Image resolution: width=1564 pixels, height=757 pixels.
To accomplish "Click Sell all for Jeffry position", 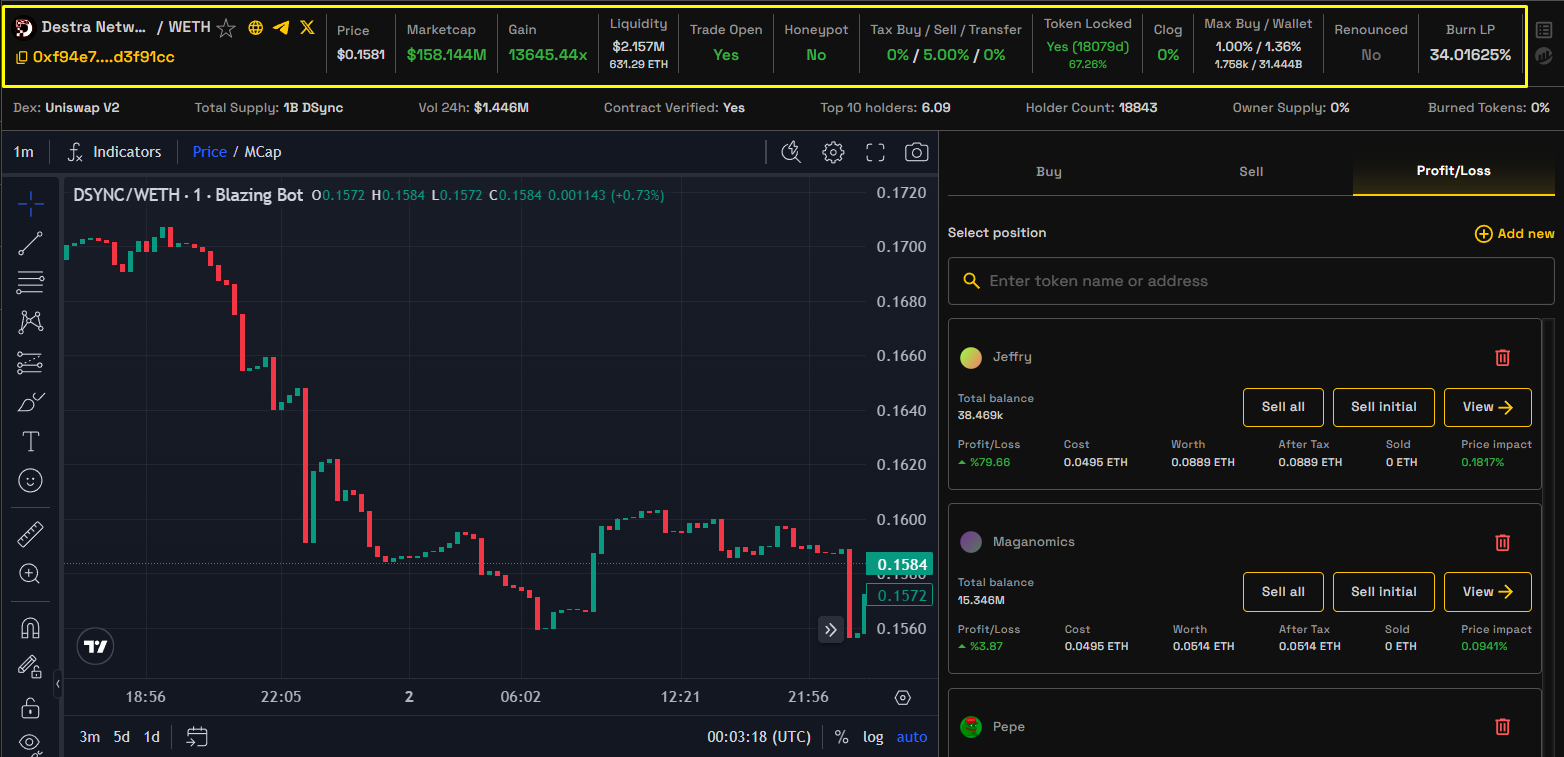I will tap(1282, 407).
